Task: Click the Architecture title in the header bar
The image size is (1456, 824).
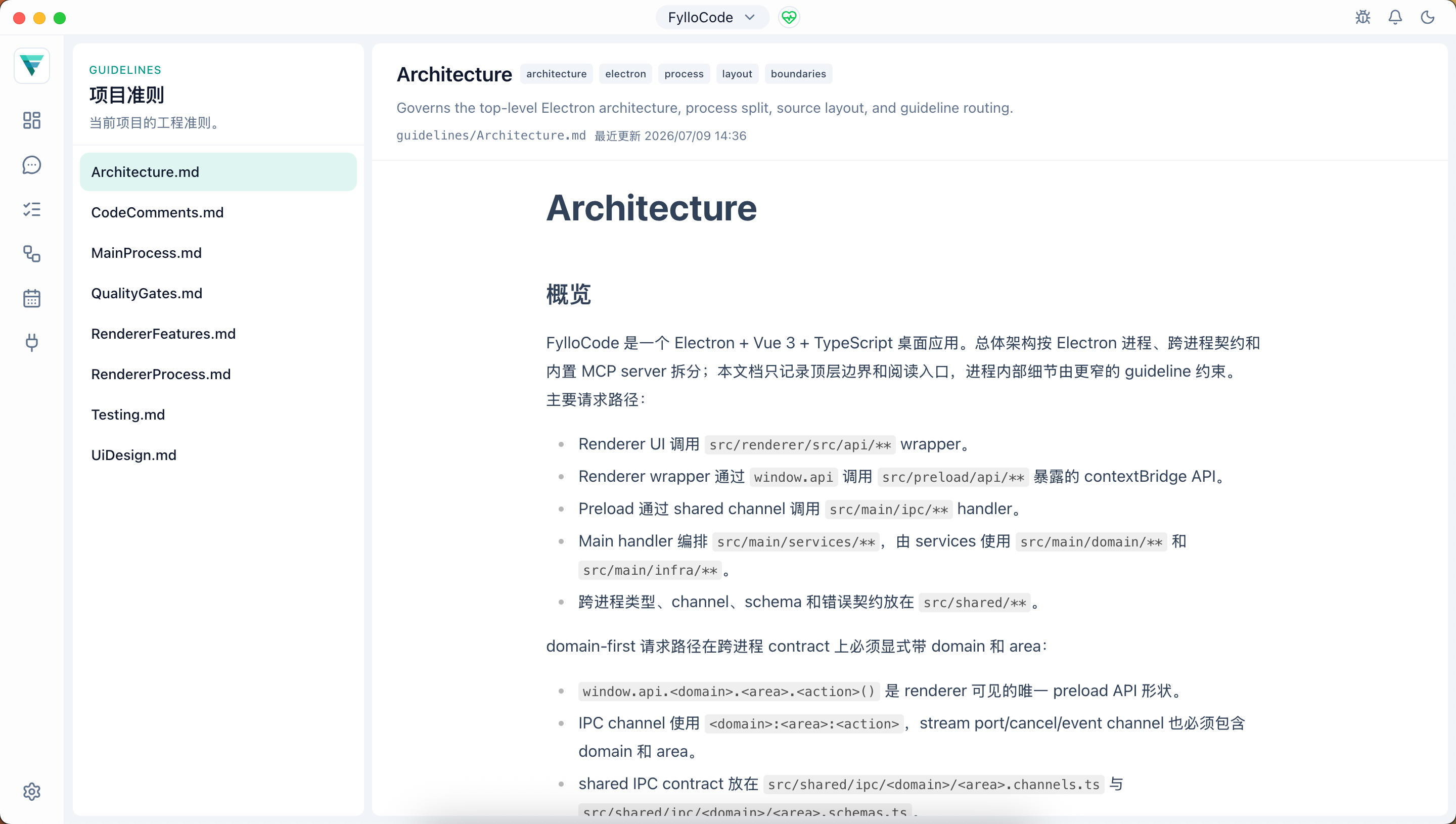Action: 454,74
